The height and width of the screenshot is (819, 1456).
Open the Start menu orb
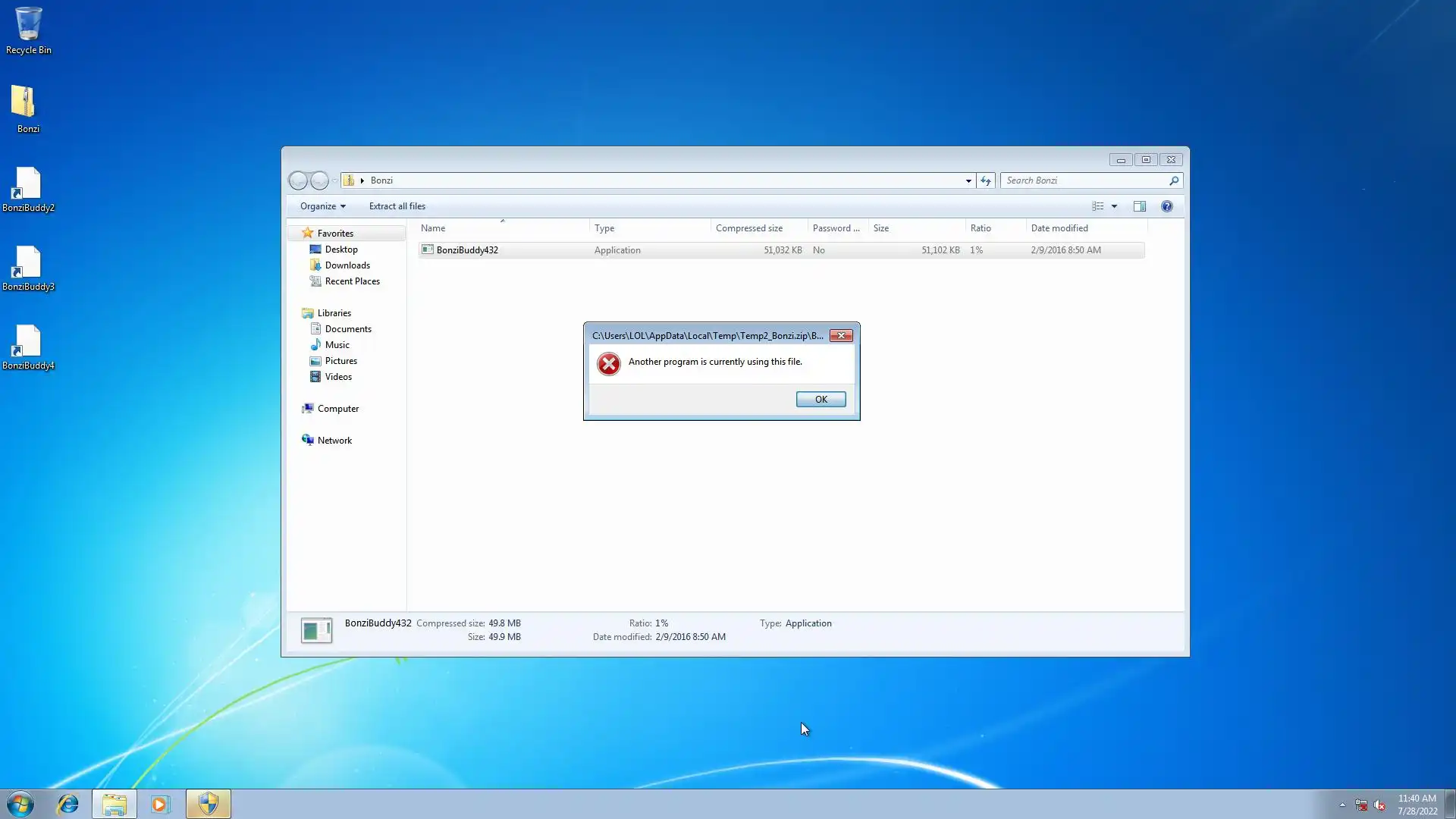20,804
